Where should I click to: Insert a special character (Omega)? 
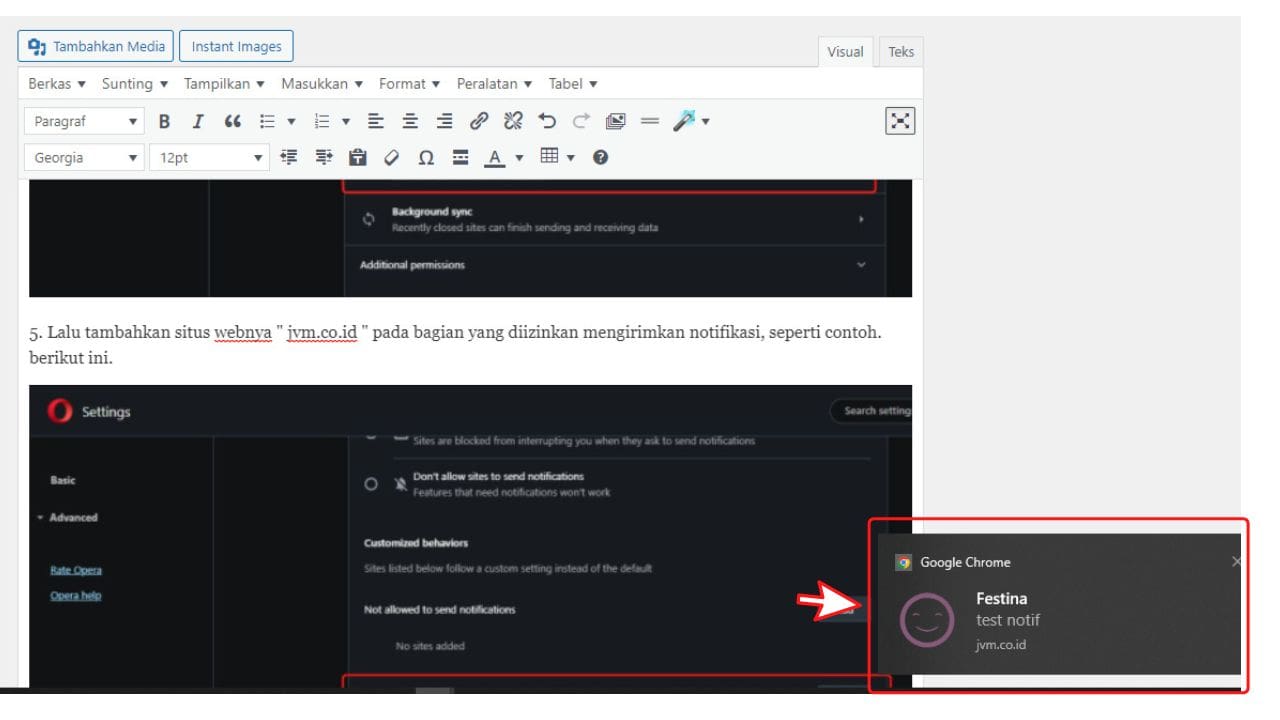tap(426, 157)
